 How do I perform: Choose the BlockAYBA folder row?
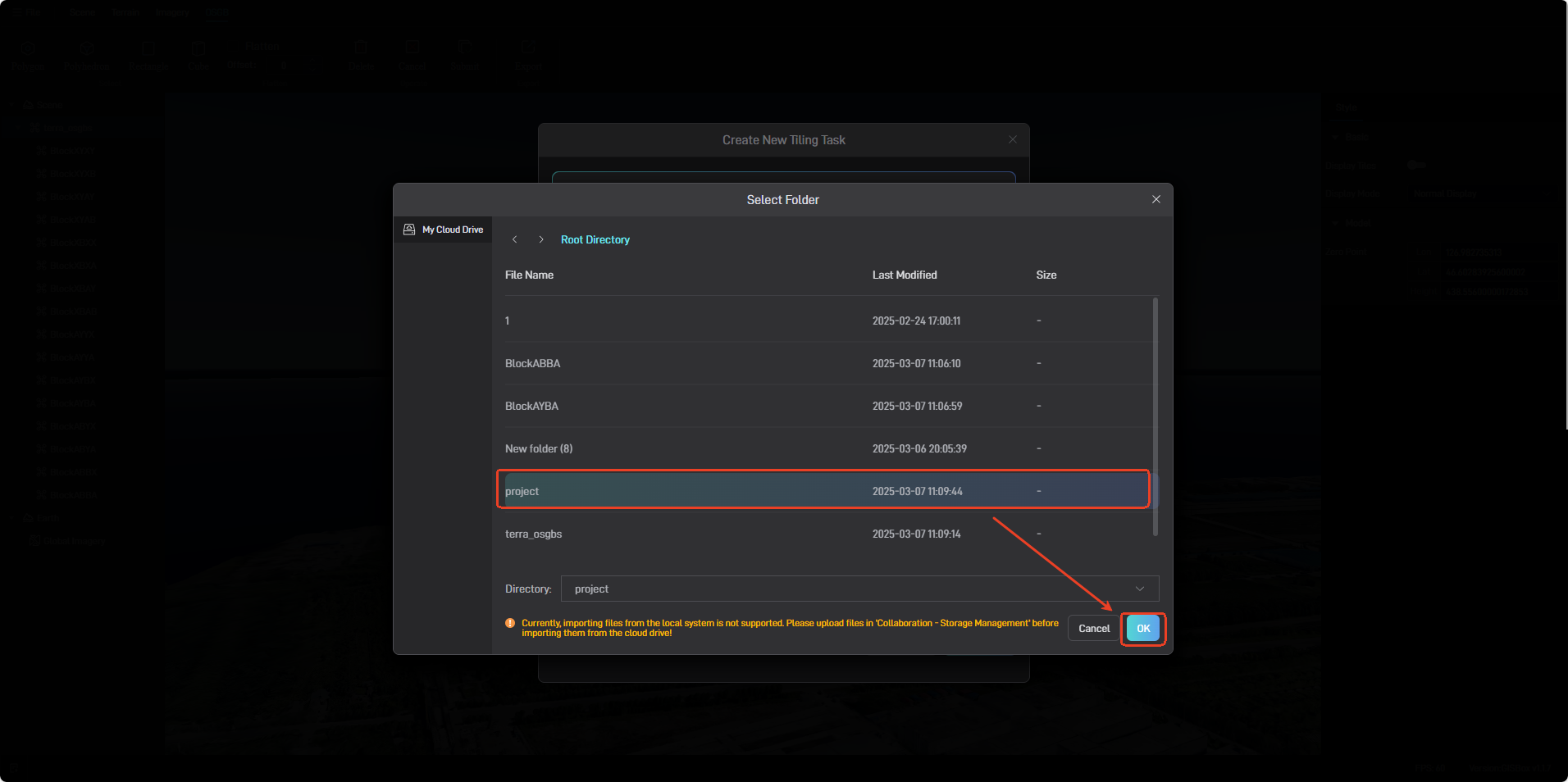531,406
